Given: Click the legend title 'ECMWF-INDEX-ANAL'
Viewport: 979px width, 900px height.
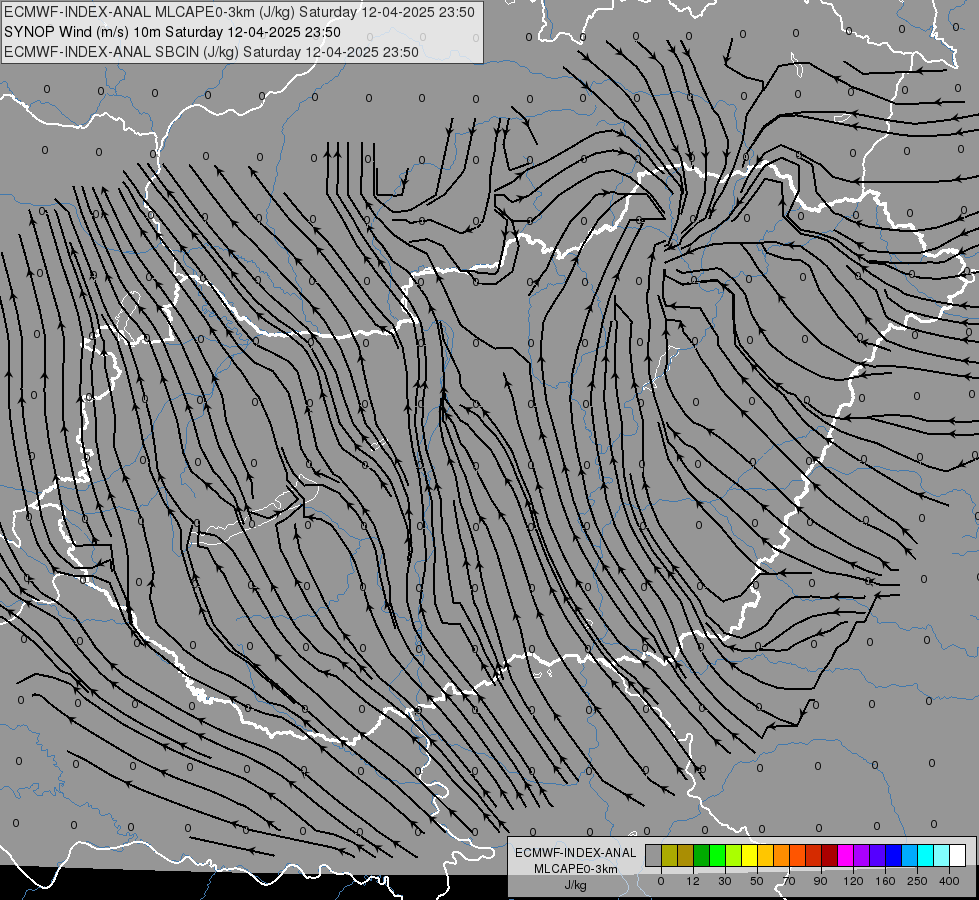Looking at the screenshot, I should [576, 853].
